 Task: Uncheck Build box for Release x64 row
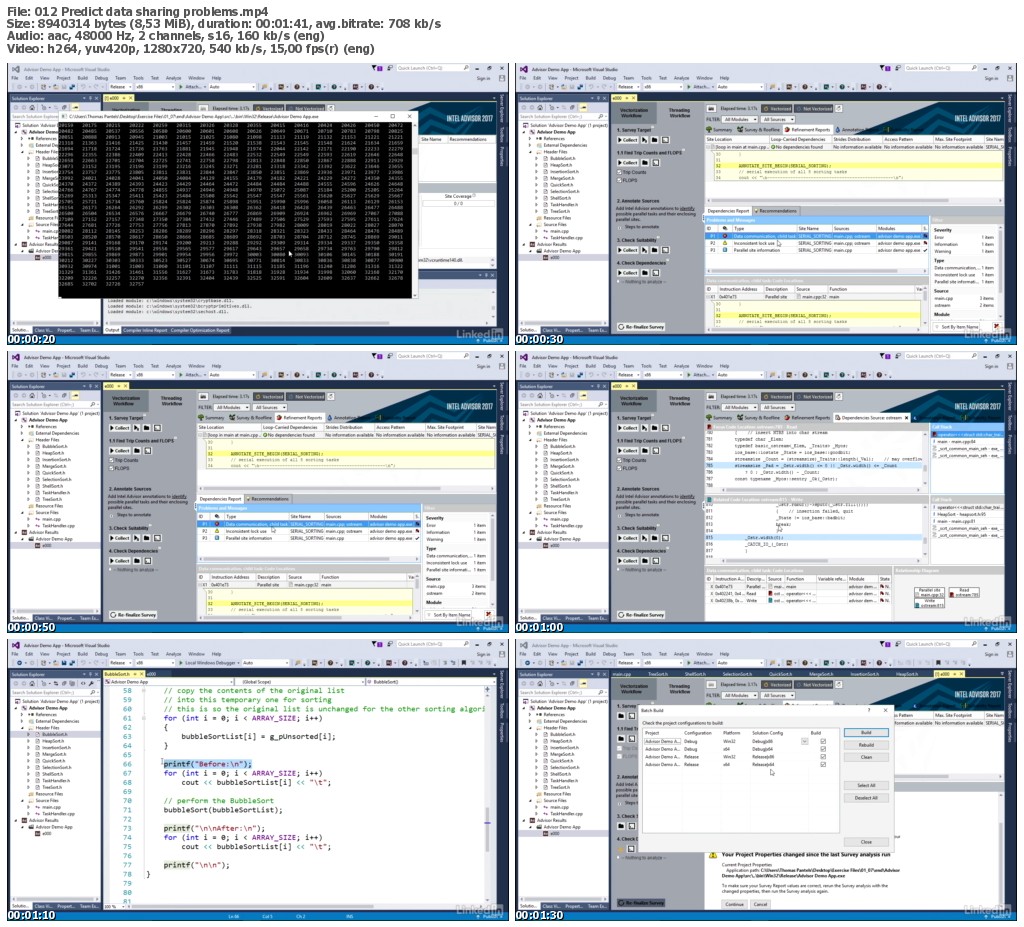pyautogui.click(x=823, y=764)
